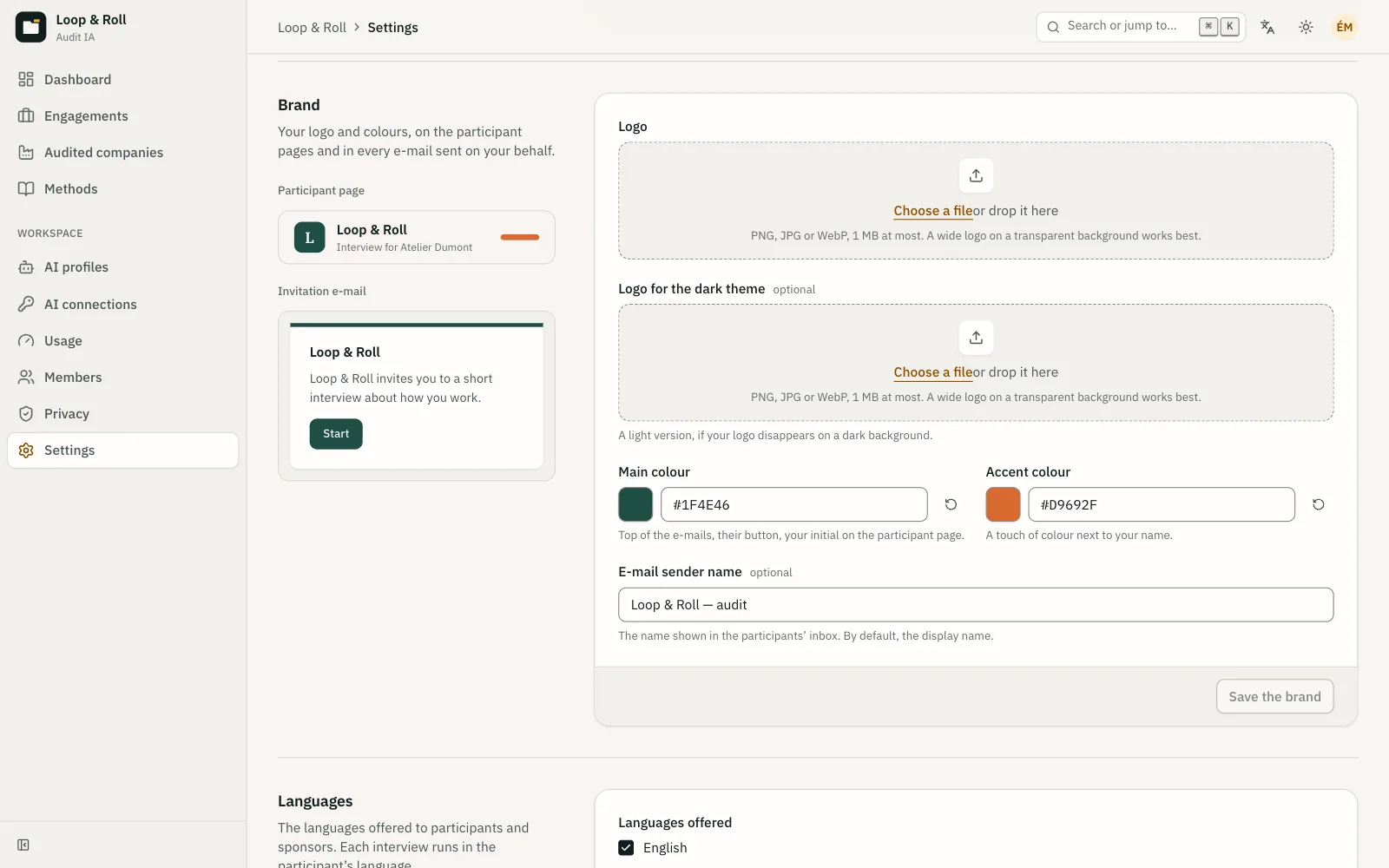
Task: Click the AI connections key icon
Action: click(26, 305)
